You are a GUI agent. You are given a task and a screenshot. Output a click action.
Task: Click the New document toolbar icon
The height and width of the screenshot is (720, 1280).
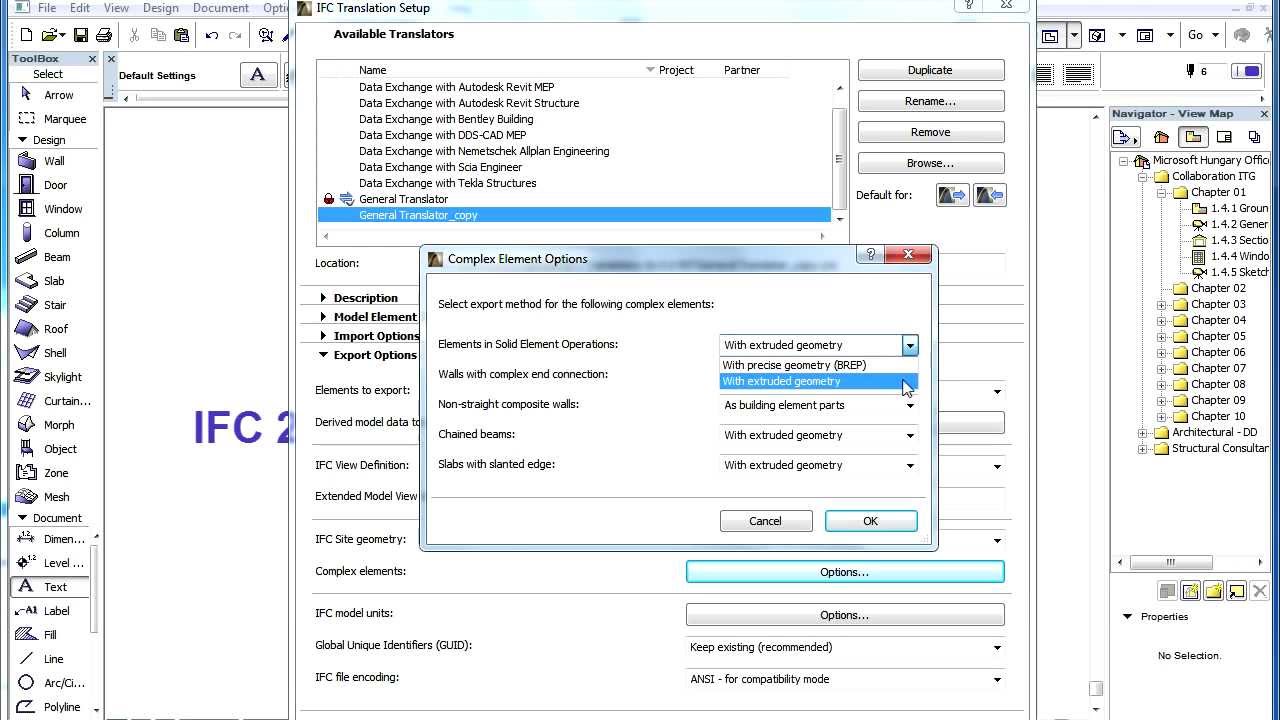coord(27,35)
